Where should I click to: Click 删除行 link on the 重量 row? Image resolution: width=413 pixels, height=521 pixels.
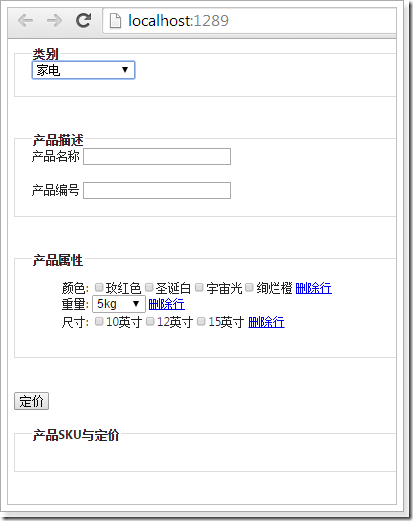click(x=166, y=304)
